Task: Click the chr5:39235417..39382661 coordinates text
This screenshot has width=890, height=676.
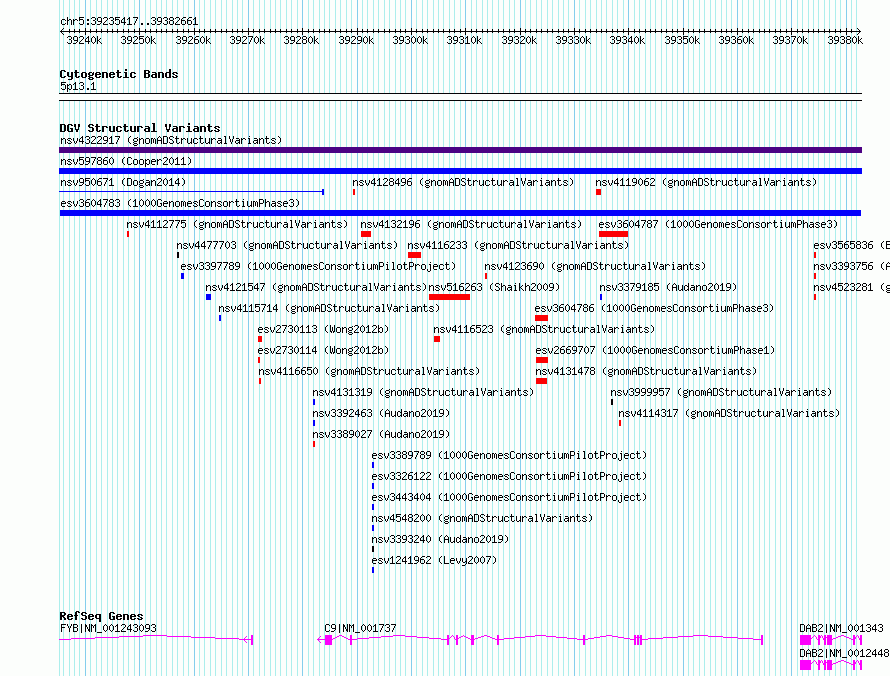Action: pyautogui.click(x=129, y=22)
